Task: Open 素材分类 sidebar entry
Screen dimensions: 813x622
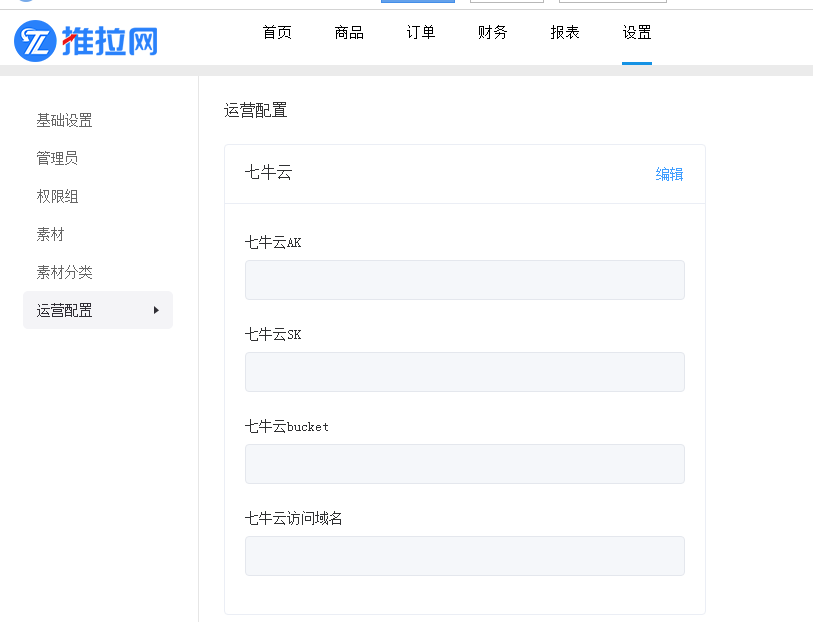Action: pyautogui.click(x=64, y=272)
